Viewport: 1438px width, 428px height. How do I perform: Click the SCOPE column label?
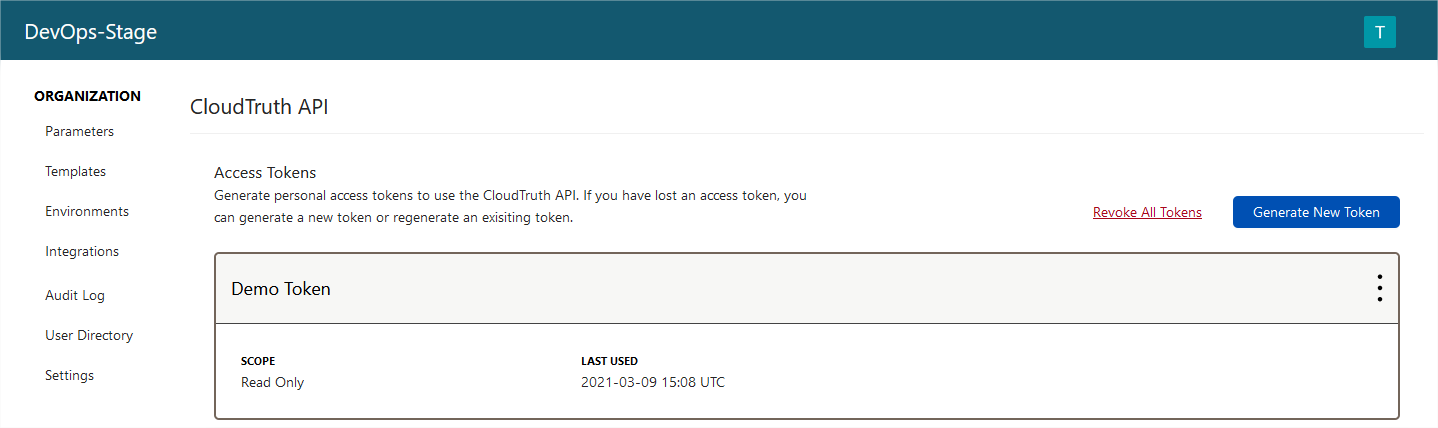click(258, 361)
